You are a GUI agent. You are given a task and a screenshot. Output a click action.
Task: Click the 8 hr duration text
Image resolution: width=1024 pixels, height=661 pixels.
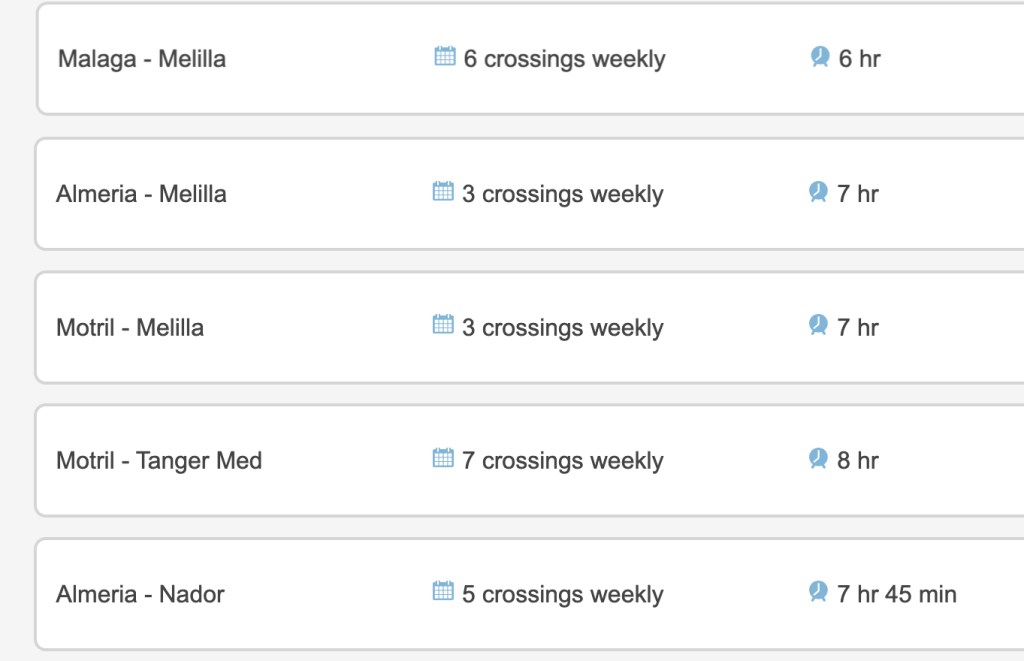[x=858, y=462]
